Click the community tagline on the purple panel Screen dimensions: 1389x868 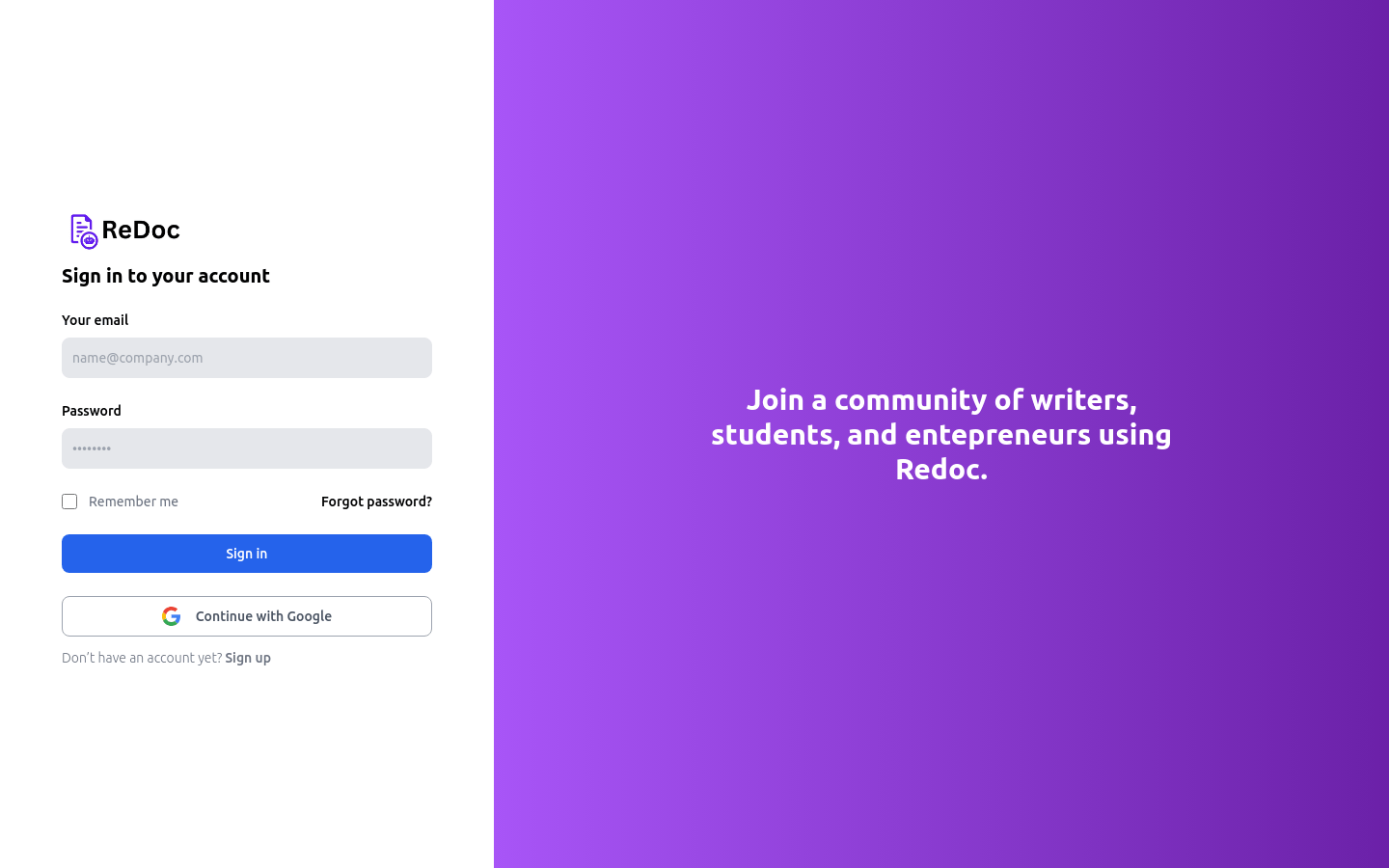click(941, 434)
